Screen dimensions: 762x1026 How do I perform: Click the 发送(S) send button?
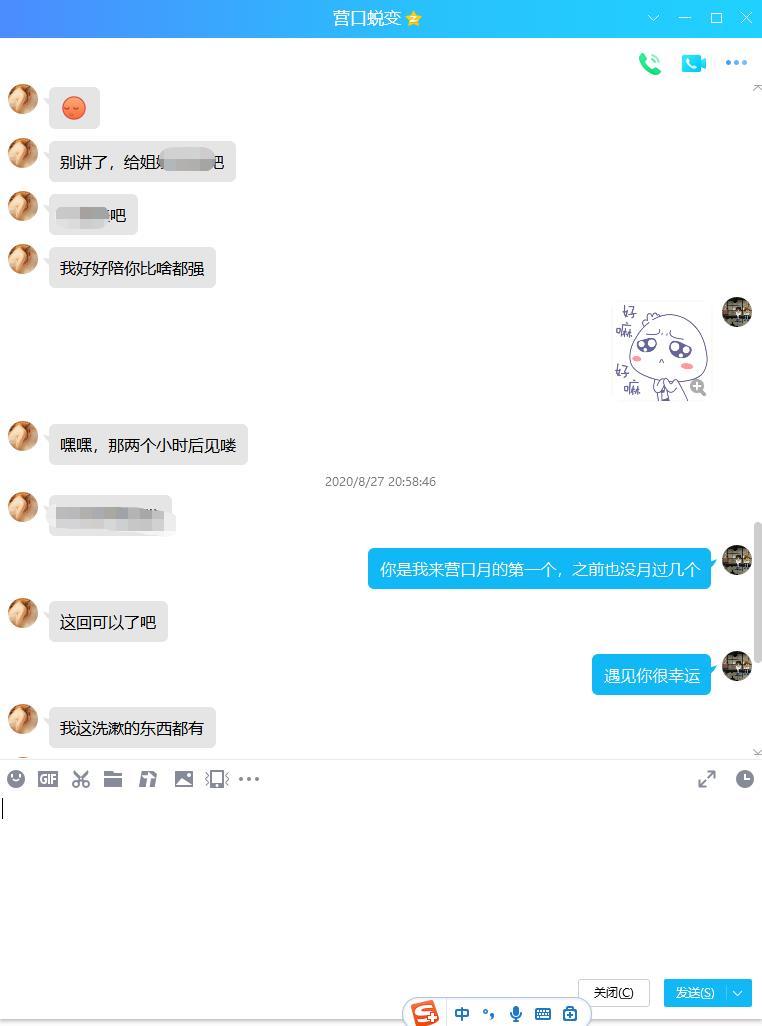coord(695,993)
